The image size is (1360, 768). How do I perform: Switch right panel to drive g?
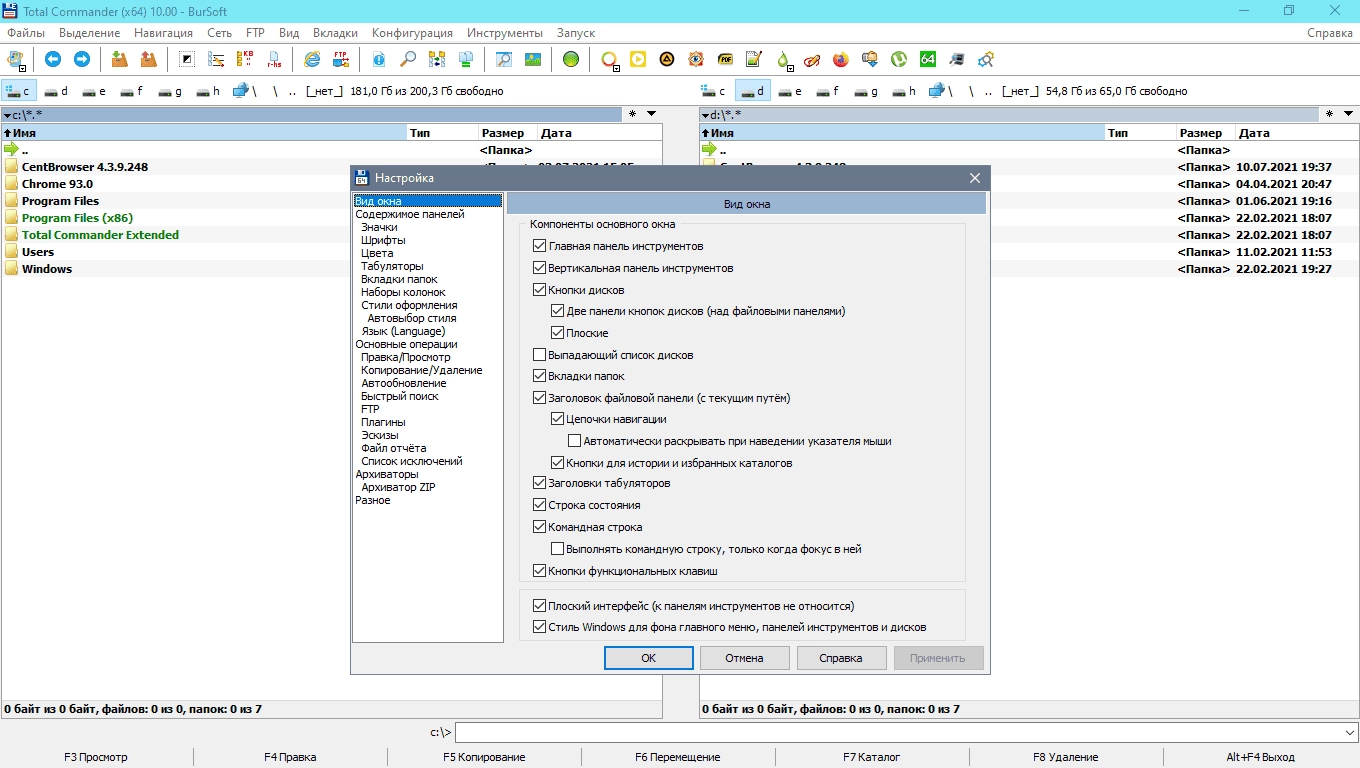865,91
